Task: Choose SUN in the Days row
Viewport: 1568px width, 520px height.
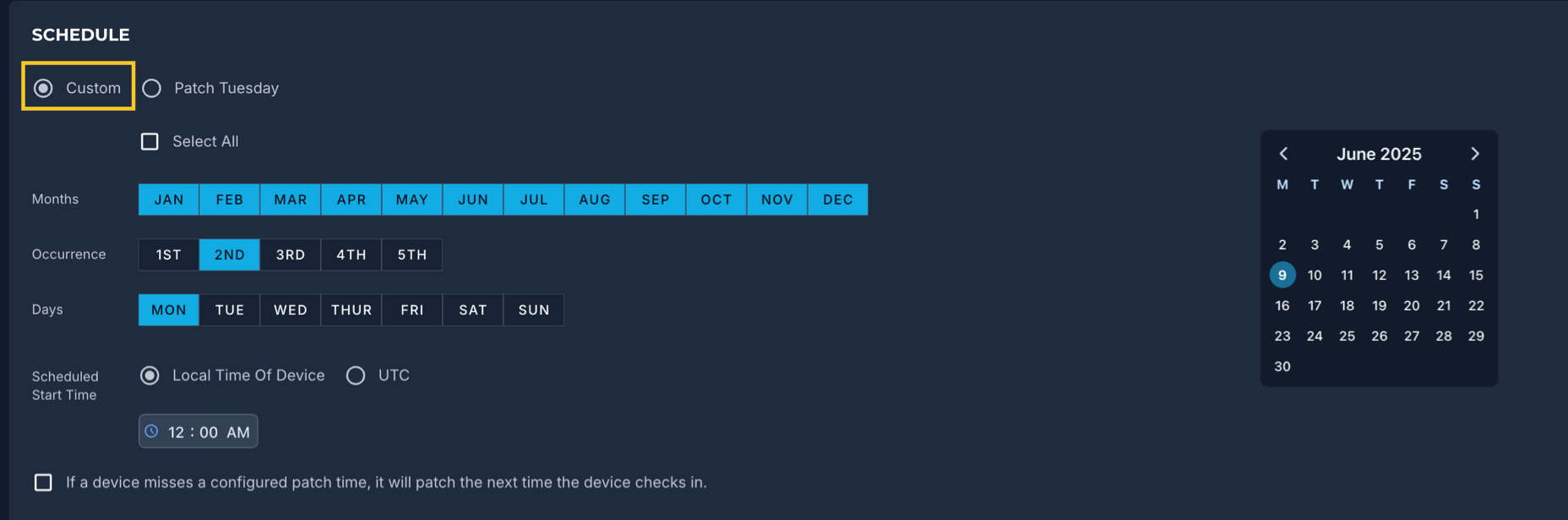Action: [534, 310]
